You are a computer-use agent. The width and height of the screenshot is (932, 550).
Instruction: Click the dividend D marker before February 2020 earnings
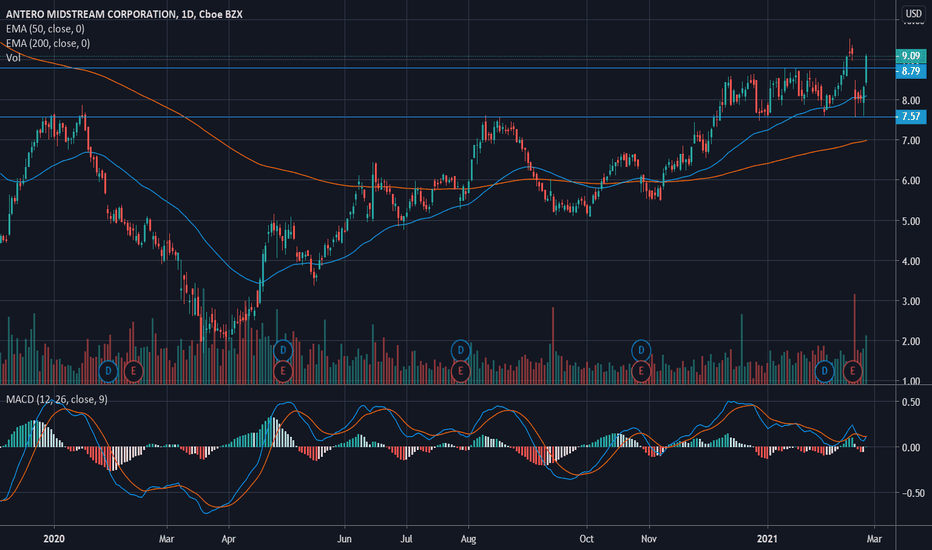click(108, 371)
